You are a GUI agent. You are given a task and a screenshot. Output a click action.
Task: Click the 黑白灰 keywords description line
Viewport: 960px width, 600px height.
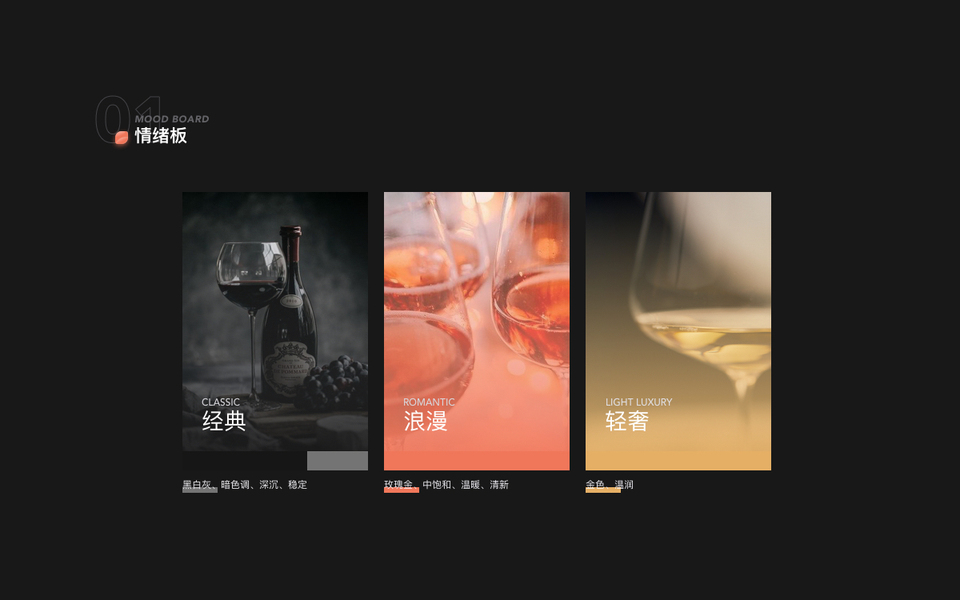(x=245, y=484)
